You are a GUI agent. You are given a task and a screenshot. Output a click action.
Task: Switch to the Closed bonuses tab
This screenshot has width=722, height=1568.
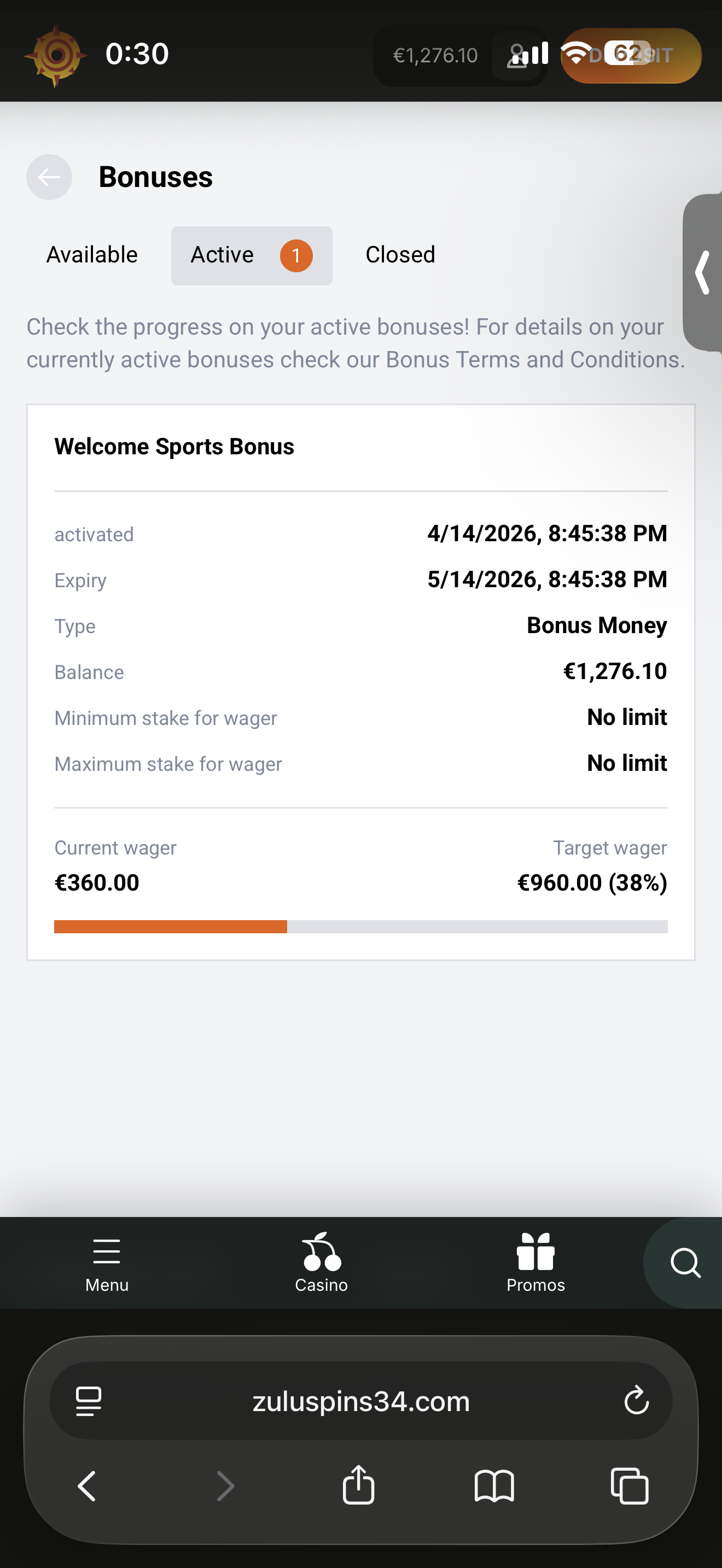400,255
